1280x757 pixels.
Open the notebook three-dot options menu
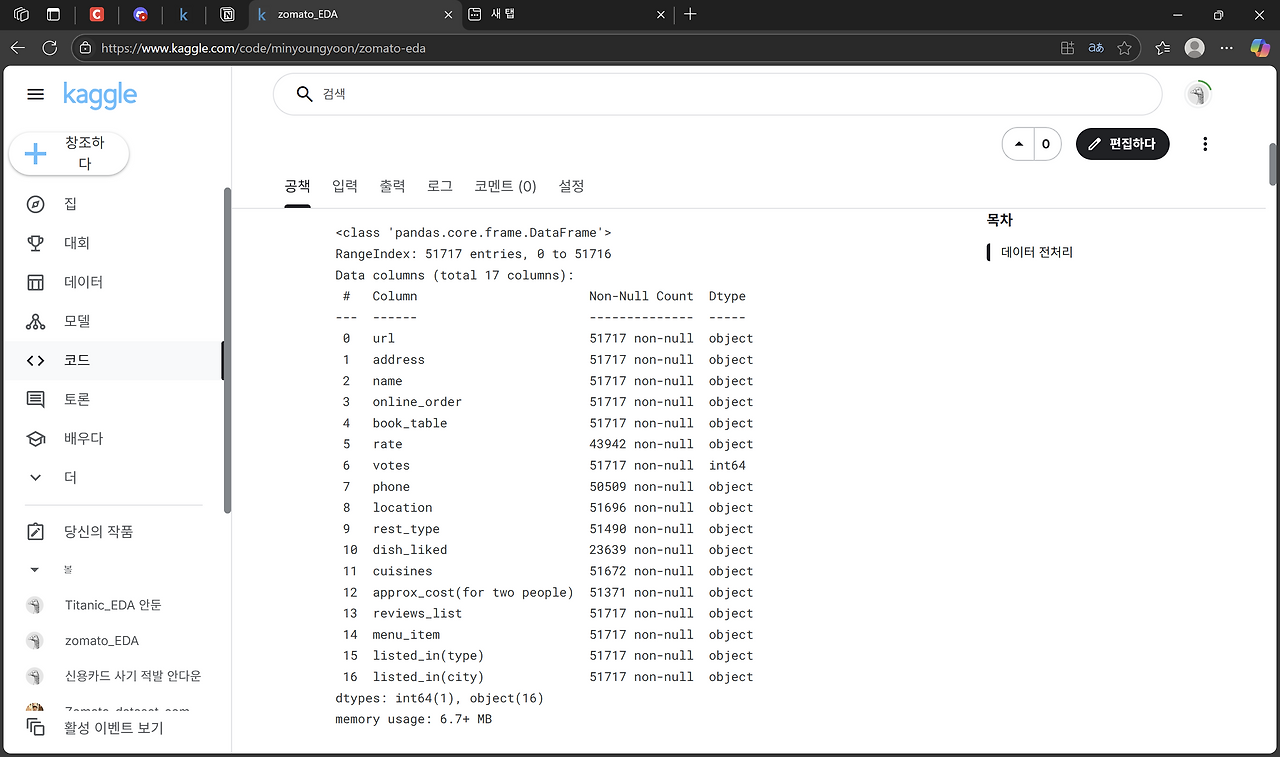[x=1205, y=144]
